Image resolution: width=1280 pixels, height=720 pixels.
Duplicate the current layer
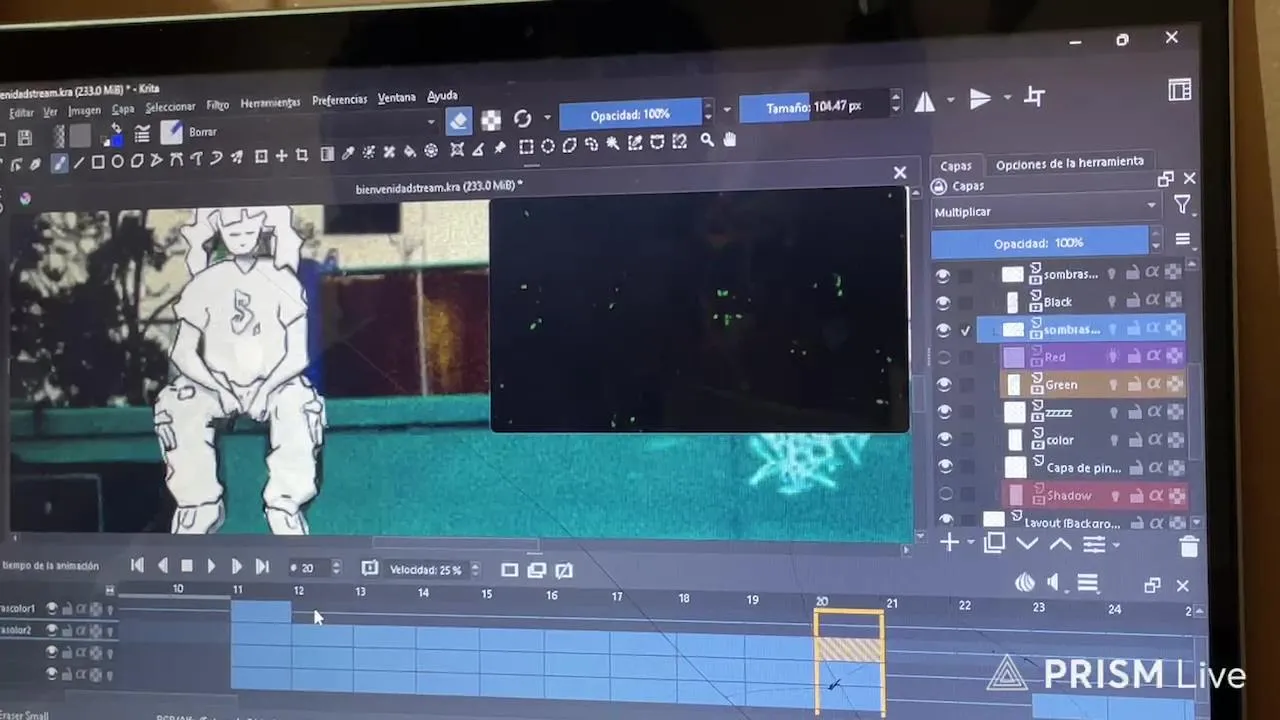point(994,543)
